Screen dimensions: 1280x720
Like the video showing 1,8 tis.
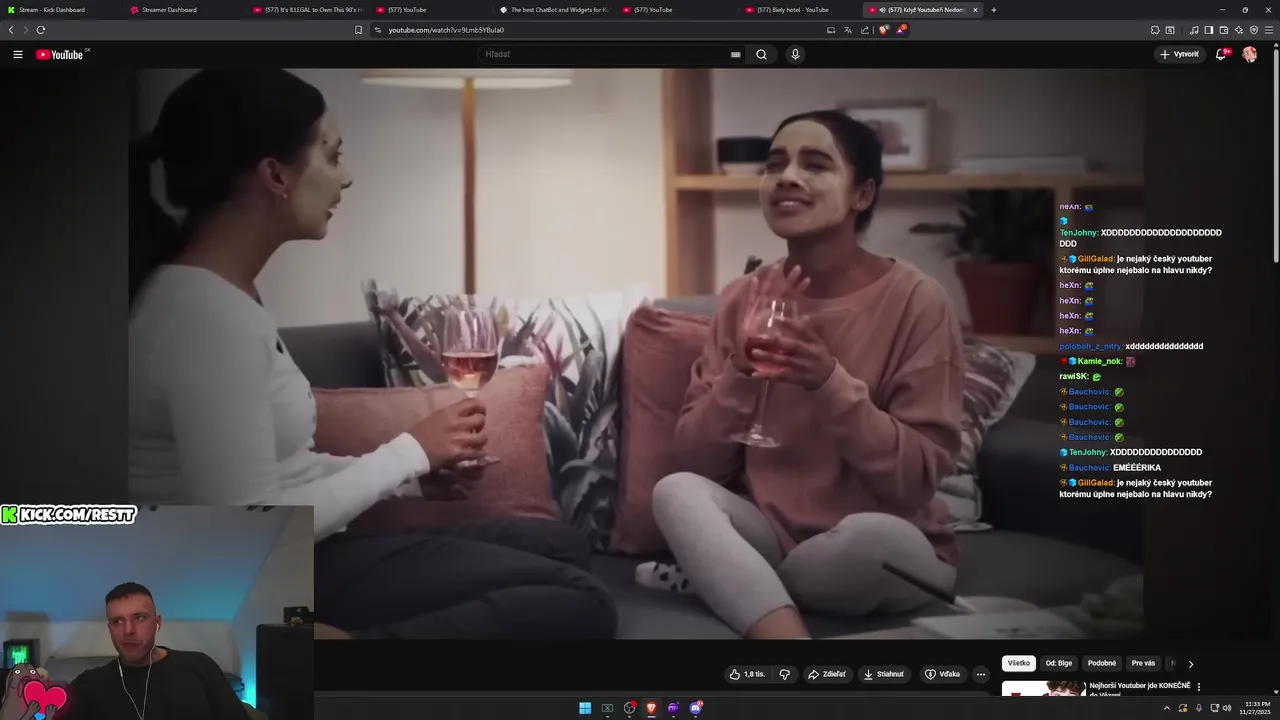[x=747, y=674]
